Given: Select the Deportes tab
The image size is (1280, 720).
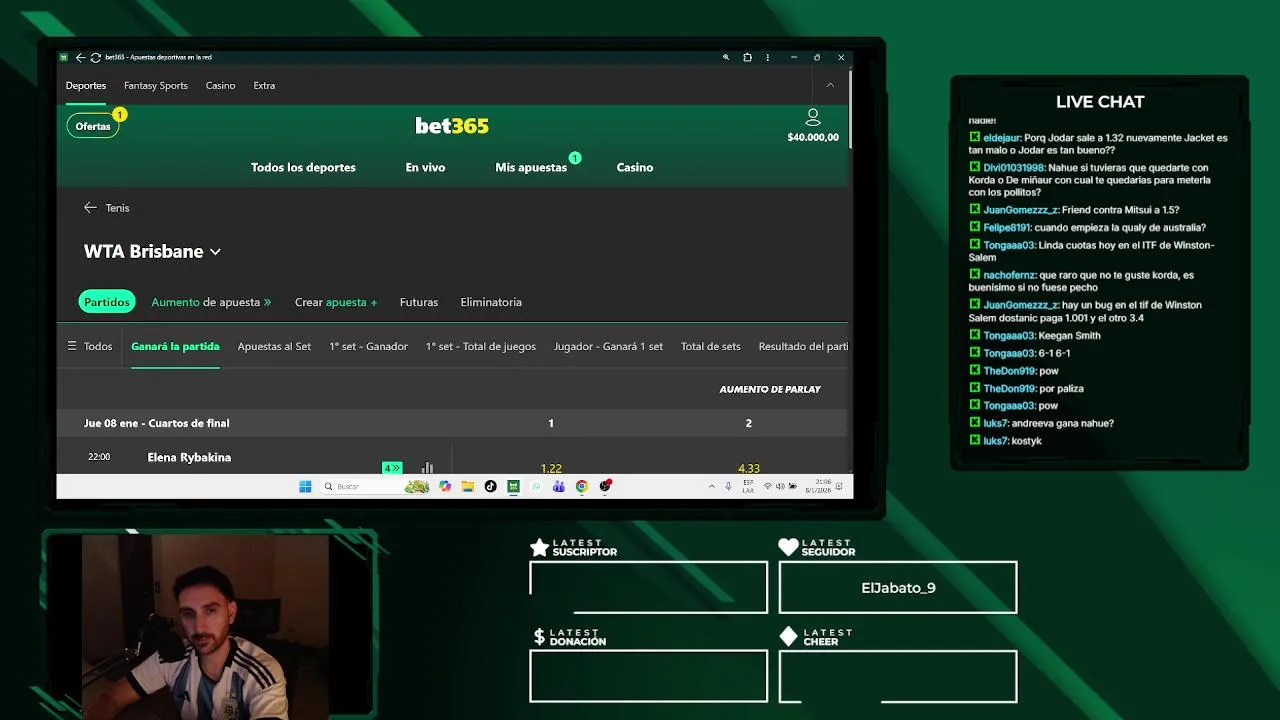Looking at the screenshot, I should [86, 86].
